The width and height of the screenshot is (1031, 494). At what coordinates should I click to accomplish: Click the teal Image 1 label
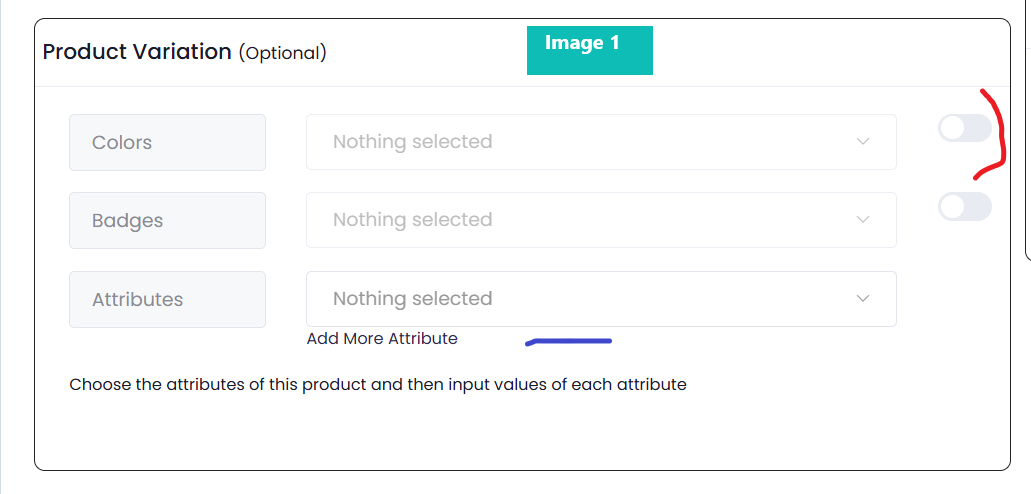click(590, 51)
